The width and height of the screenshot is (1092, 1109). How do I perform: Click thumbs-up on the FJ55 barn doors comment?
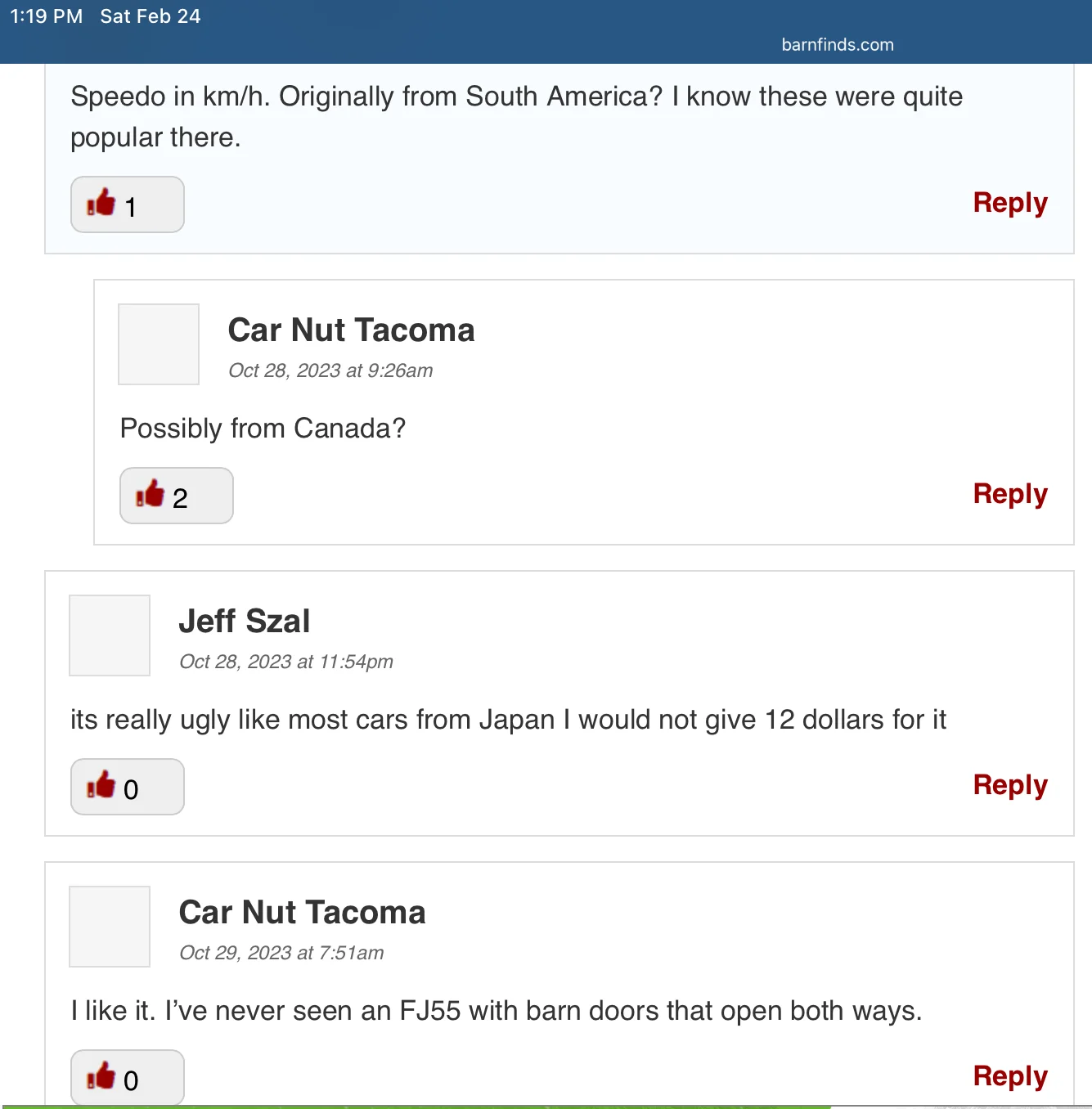[127, 1077]
